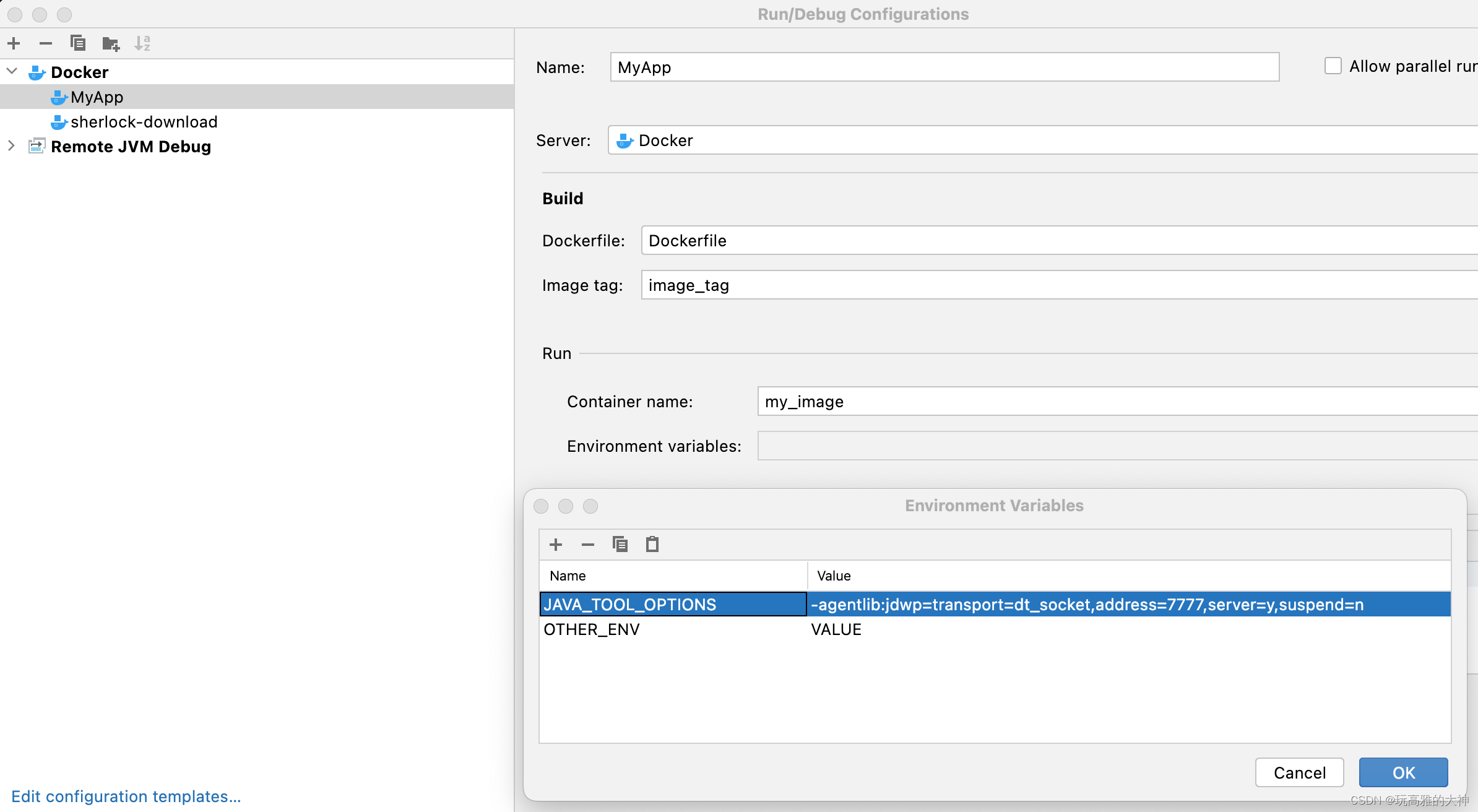Add a new environment variable
Image resolution: width=1478 pixels, height=812 pixels.
[x=555, y=544]
